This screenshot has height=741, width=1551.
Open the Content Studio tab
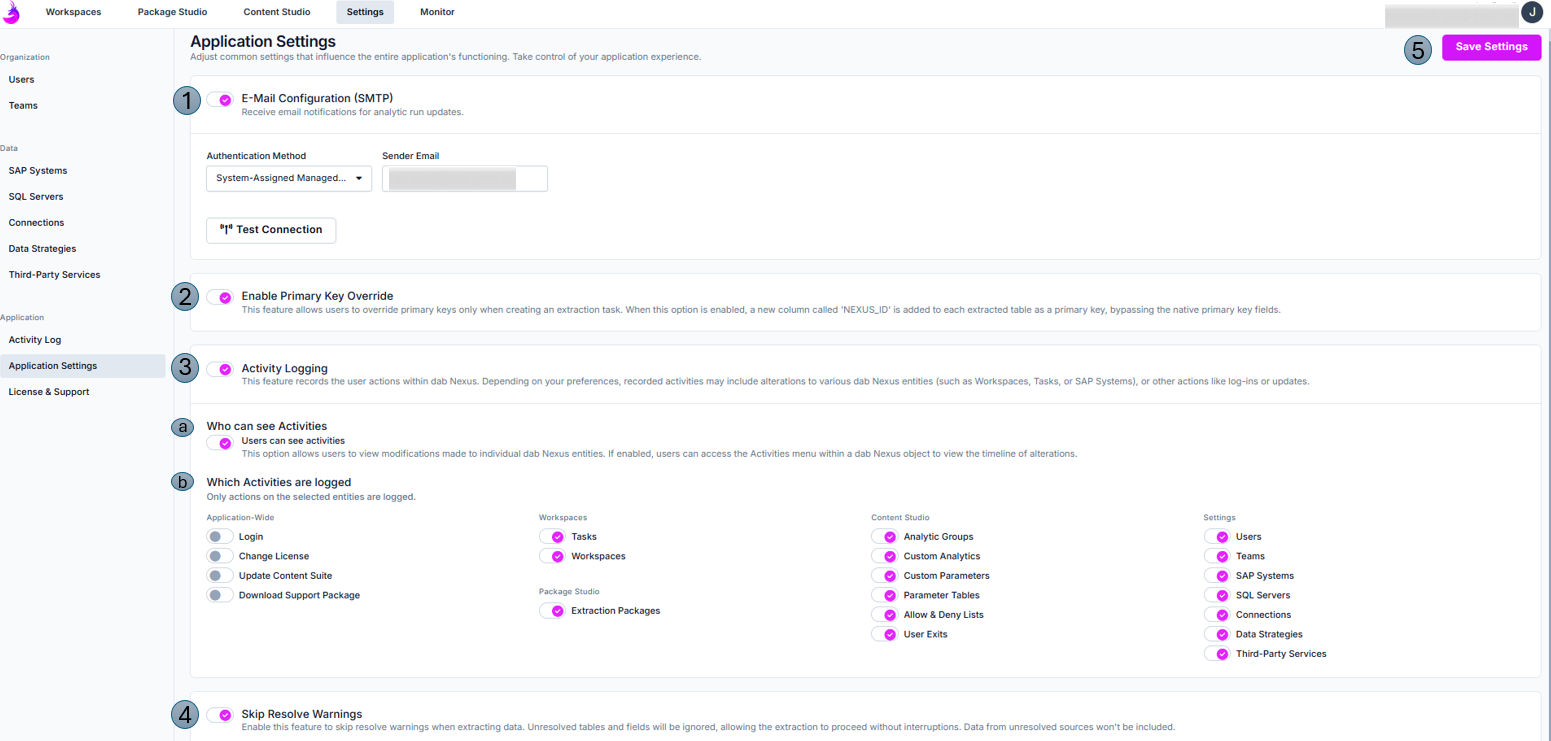[x=277, y=12]
